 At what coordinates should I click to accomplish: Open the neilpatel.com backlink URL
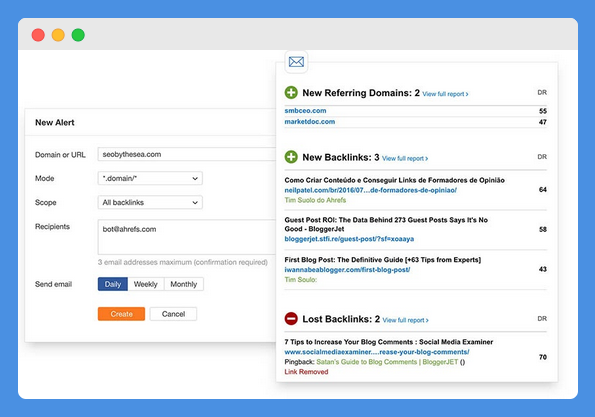(x=371, y=190)
